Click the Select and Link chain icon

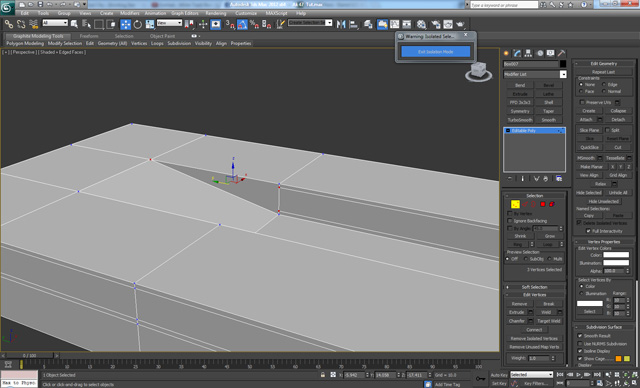point(9,24)
